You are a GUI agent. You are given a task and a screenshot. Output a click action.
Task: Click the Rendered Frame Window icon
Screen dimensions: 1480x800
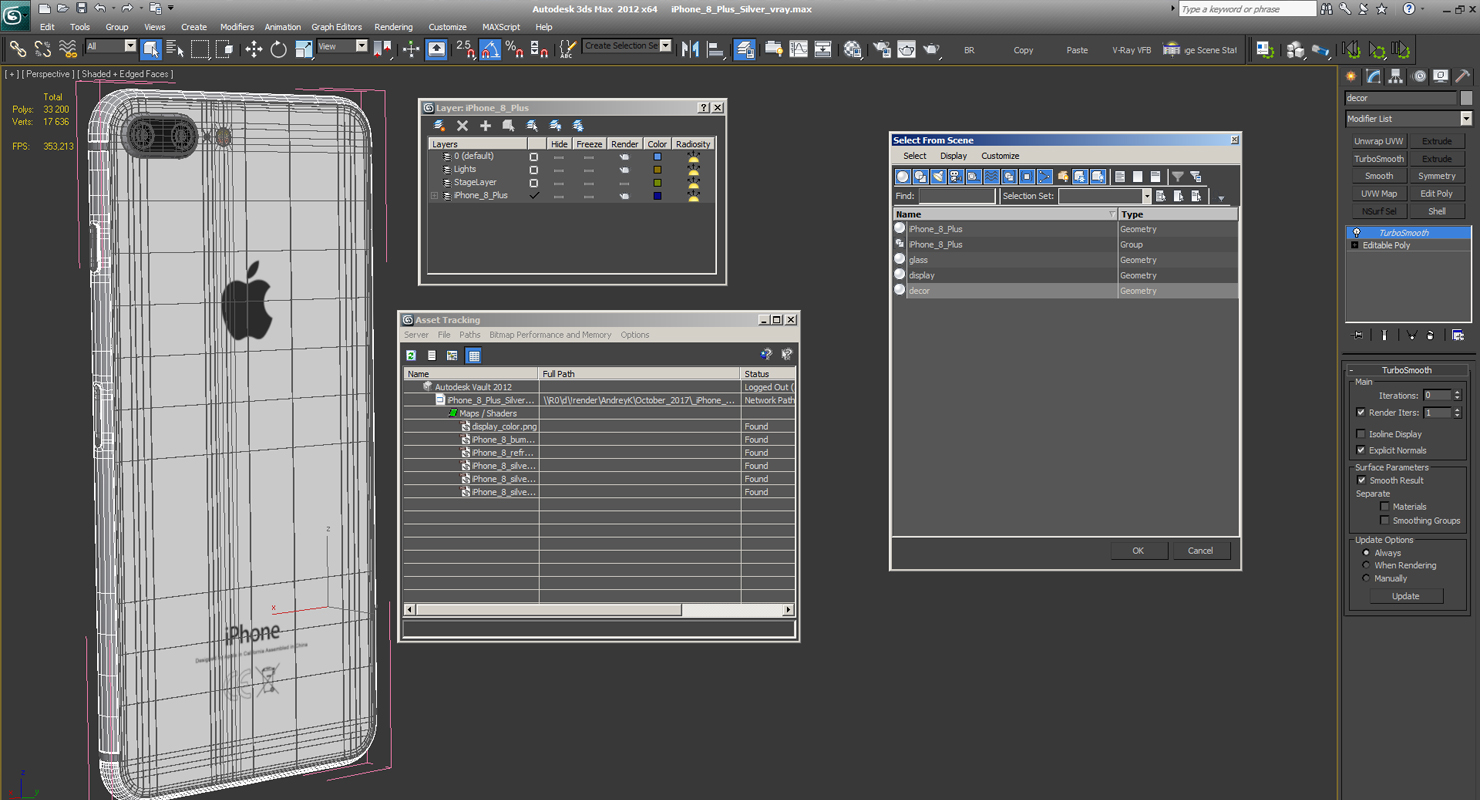pyautogui.click(x=906, y=48)
